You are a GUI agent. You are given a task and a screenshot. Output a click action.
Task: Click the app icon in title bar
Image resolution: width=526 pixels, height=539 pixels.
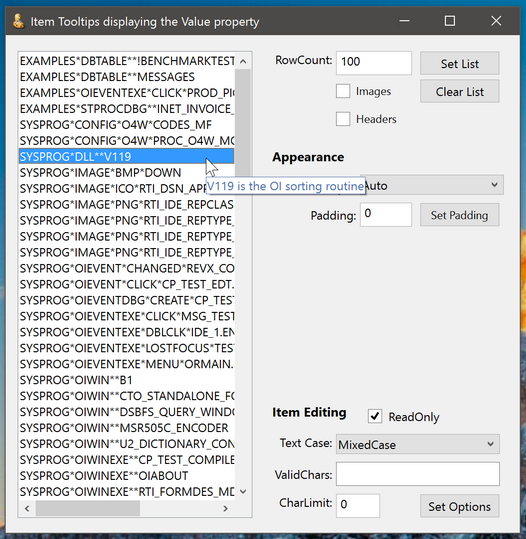coord(19,22)
